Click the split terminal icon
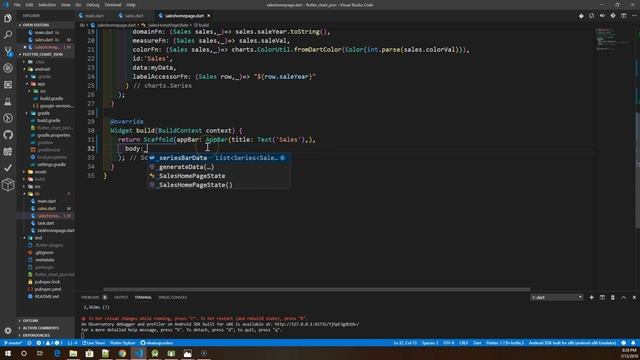Image resolution: width=640 pixels, height=360 pixels. tap(602, 298)
